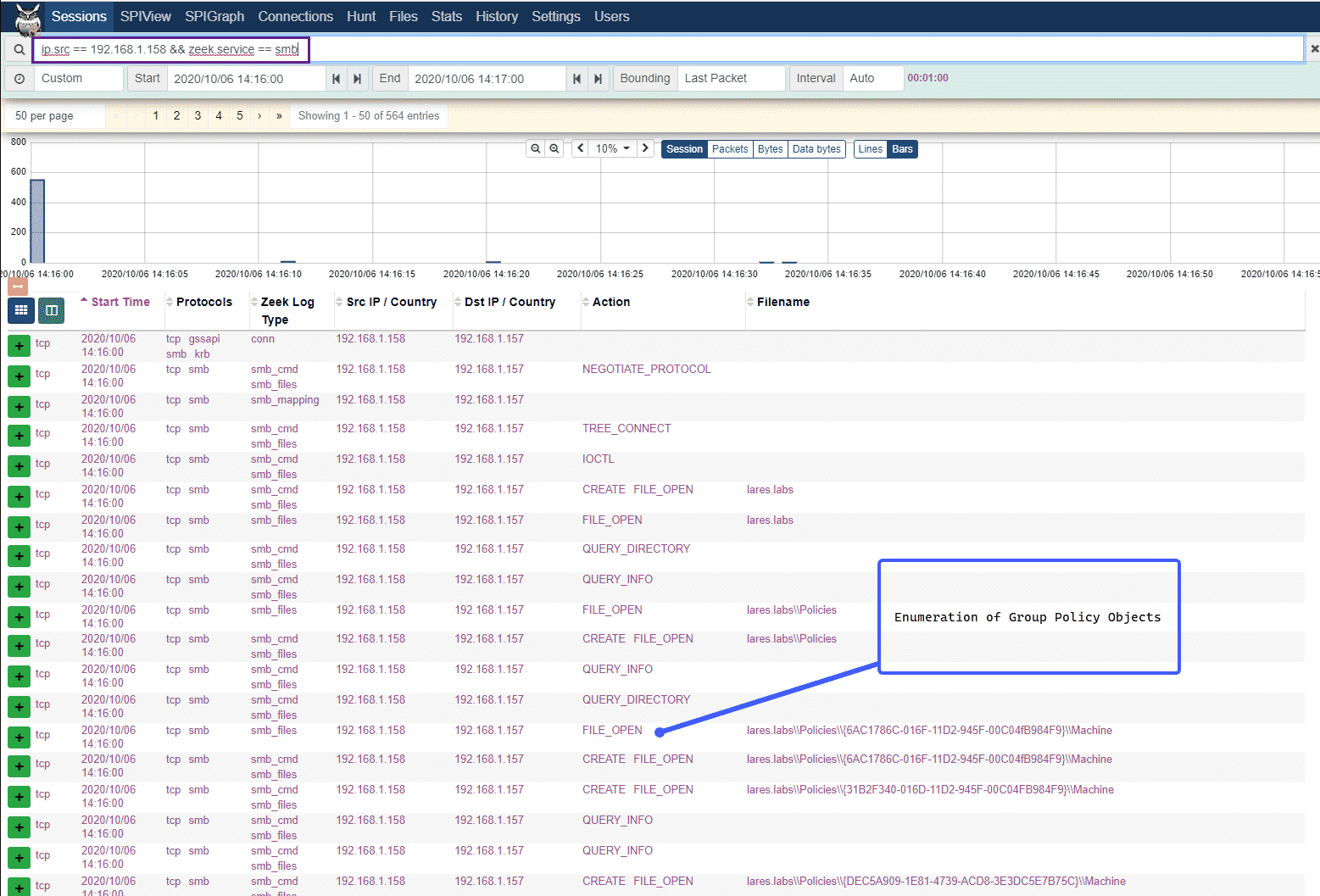This screenshot has width=1320, height=896.
Task: Expand the first tcp session row
Action: (19, 346)
